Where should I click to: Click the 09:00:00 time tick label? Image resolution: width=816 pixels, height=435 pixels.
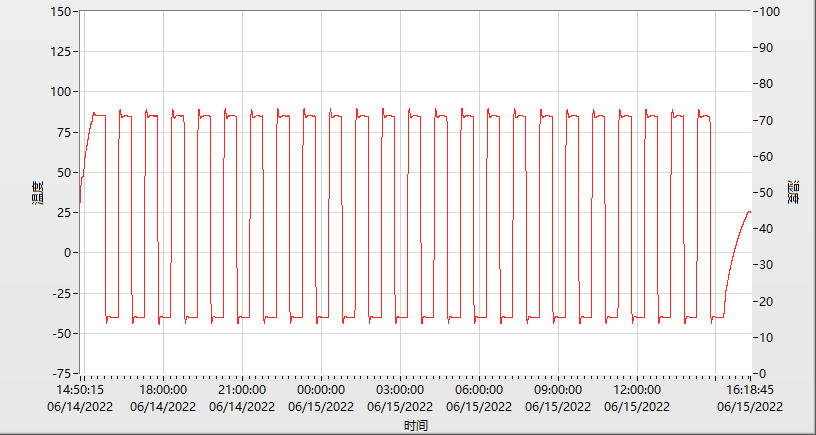pos(558,390)
